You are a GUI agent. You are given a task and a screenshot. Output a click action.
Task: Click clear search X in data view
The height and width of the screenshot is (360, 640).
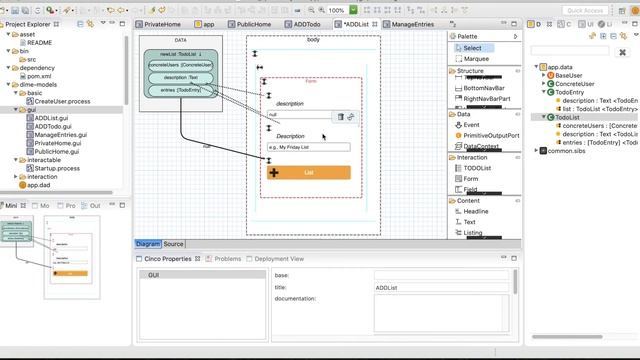pyautogui.click(x=622, y=52)
